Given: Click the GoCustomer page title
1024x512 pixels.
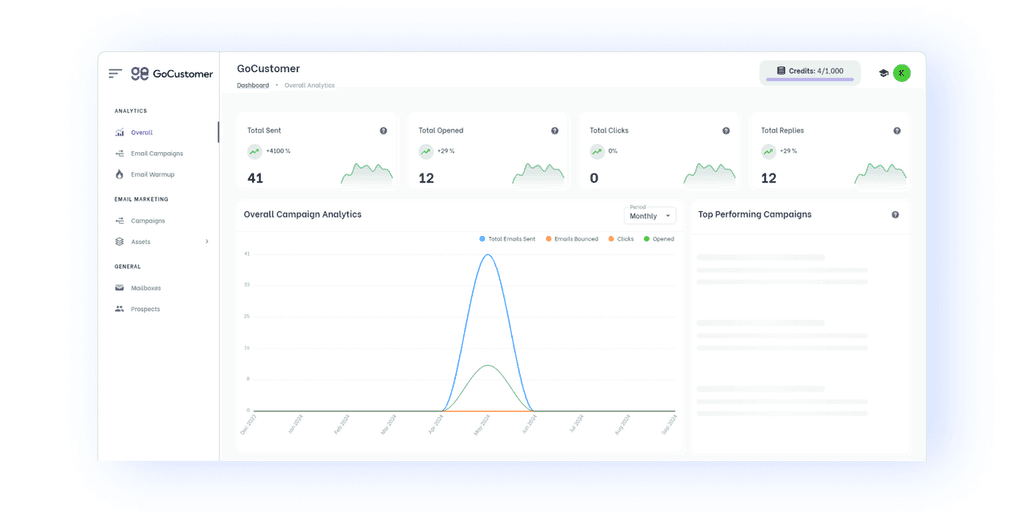Looking at the screenshot, I should (268, 69).
